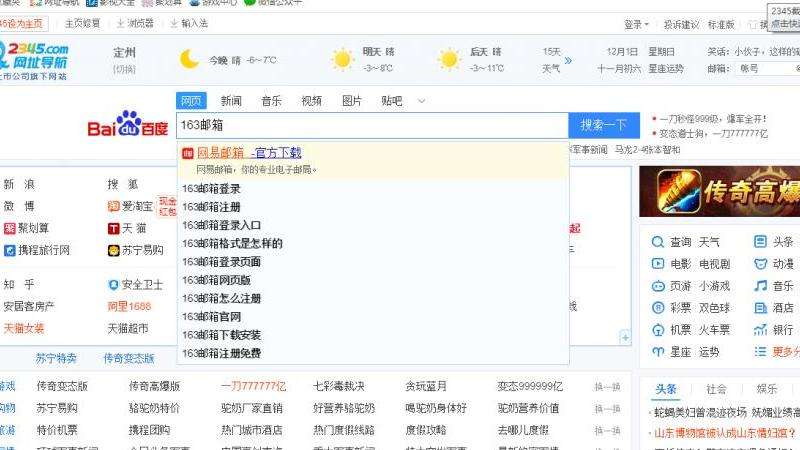Switch city via 切换 under 定州

click(124, 69)
